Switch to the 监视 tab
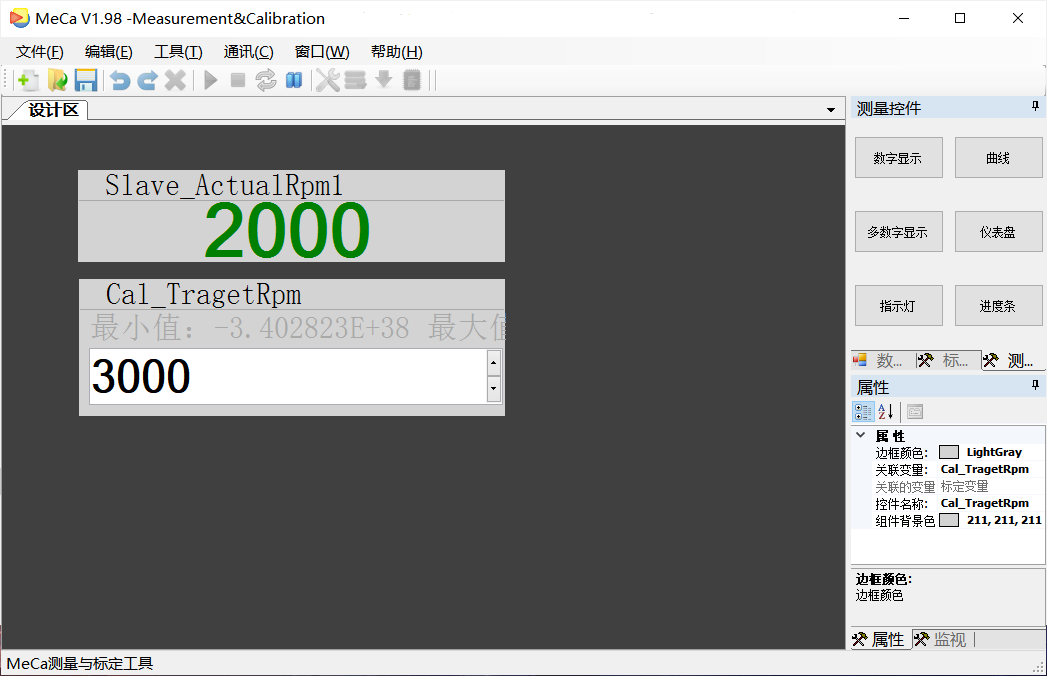The width and height of the screenshot is (1047, 676). 941,639
